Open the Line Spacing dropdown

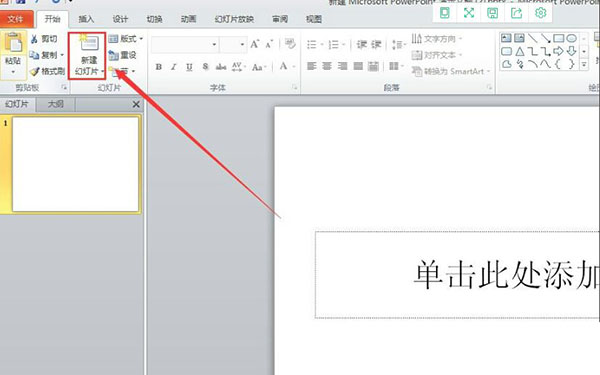click(399, 45)
